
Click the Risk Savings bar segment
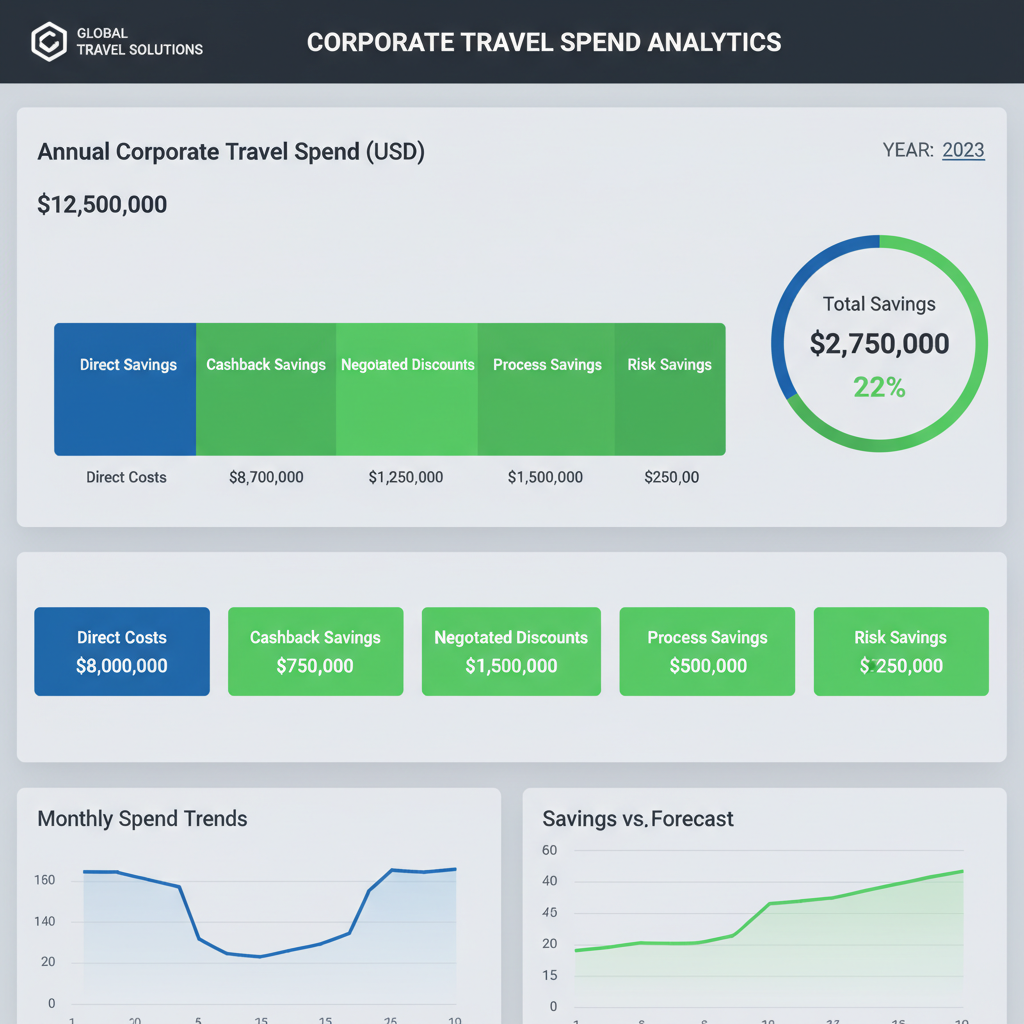[670, 389]
